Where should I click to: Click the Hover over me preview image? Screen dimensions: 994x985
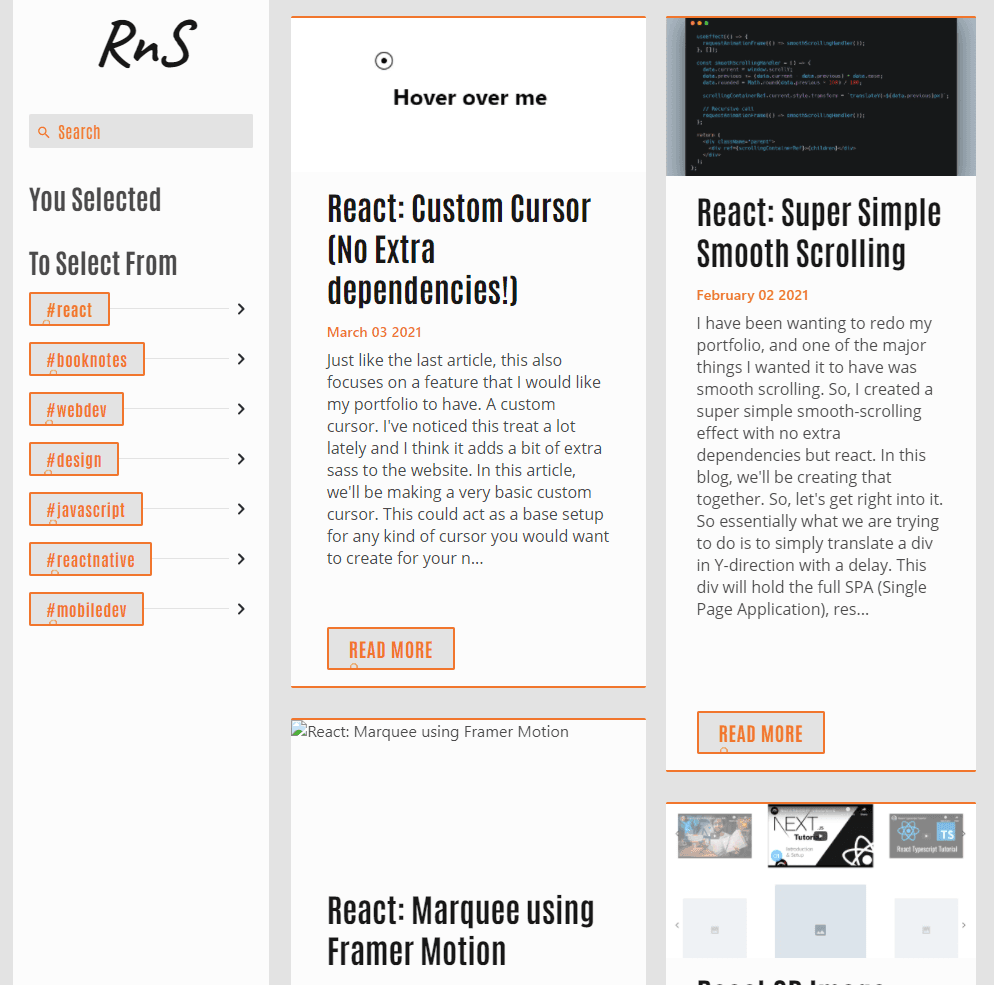click(468, 96)
